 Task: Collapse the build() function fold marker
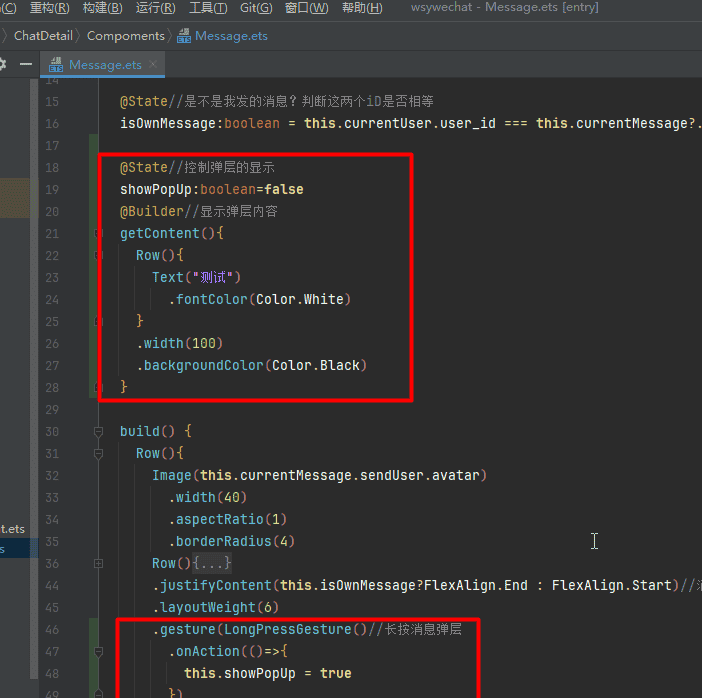(98, 432)
